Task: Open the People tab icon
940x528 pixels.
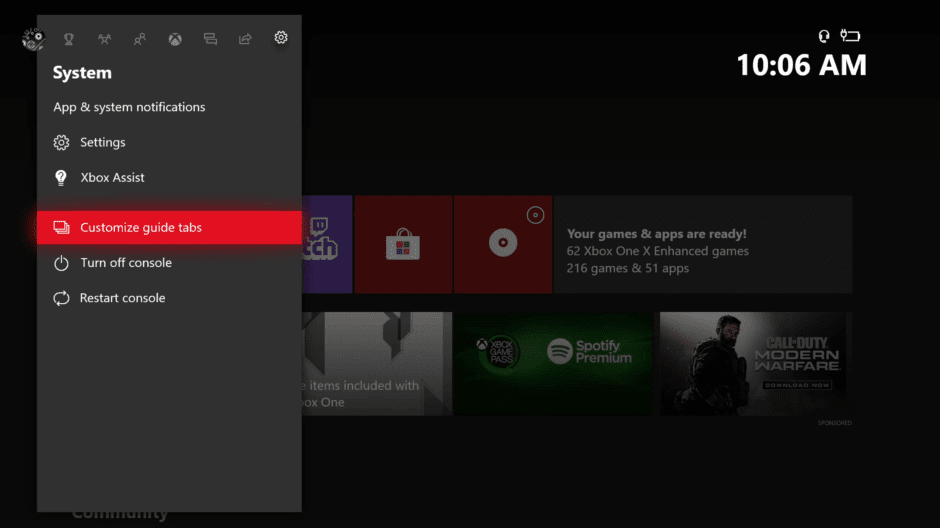Action: point(140,39)
